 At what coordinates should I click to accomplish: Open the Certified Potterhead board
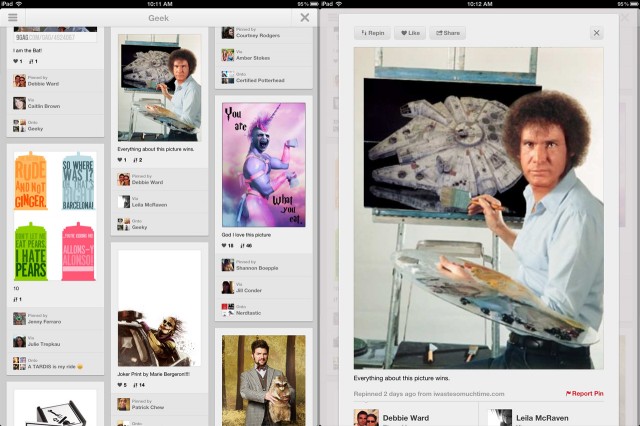point(264,78)
